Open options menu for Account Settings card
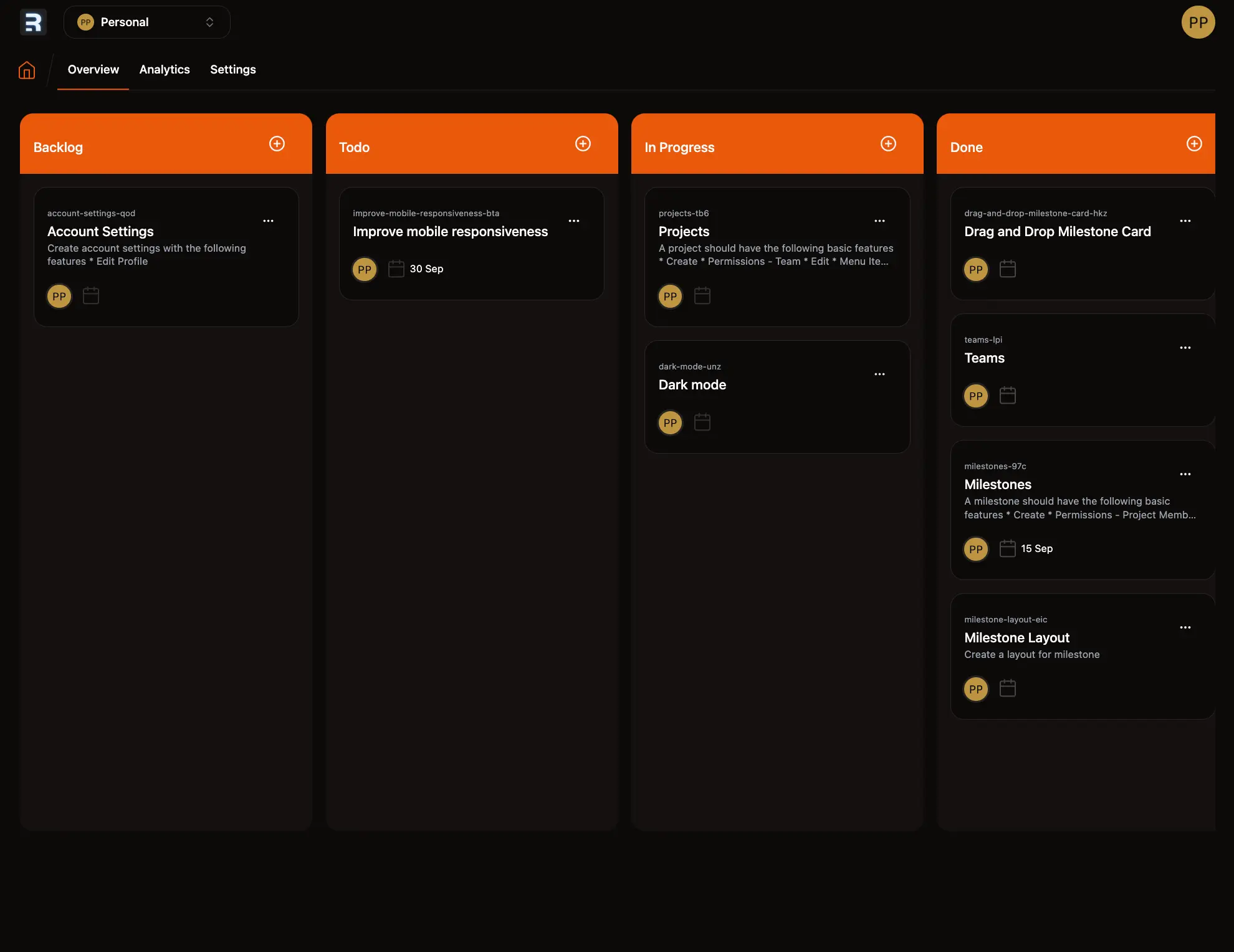The width and height of the screenshot is (1234, 952). tap(268, 221)
